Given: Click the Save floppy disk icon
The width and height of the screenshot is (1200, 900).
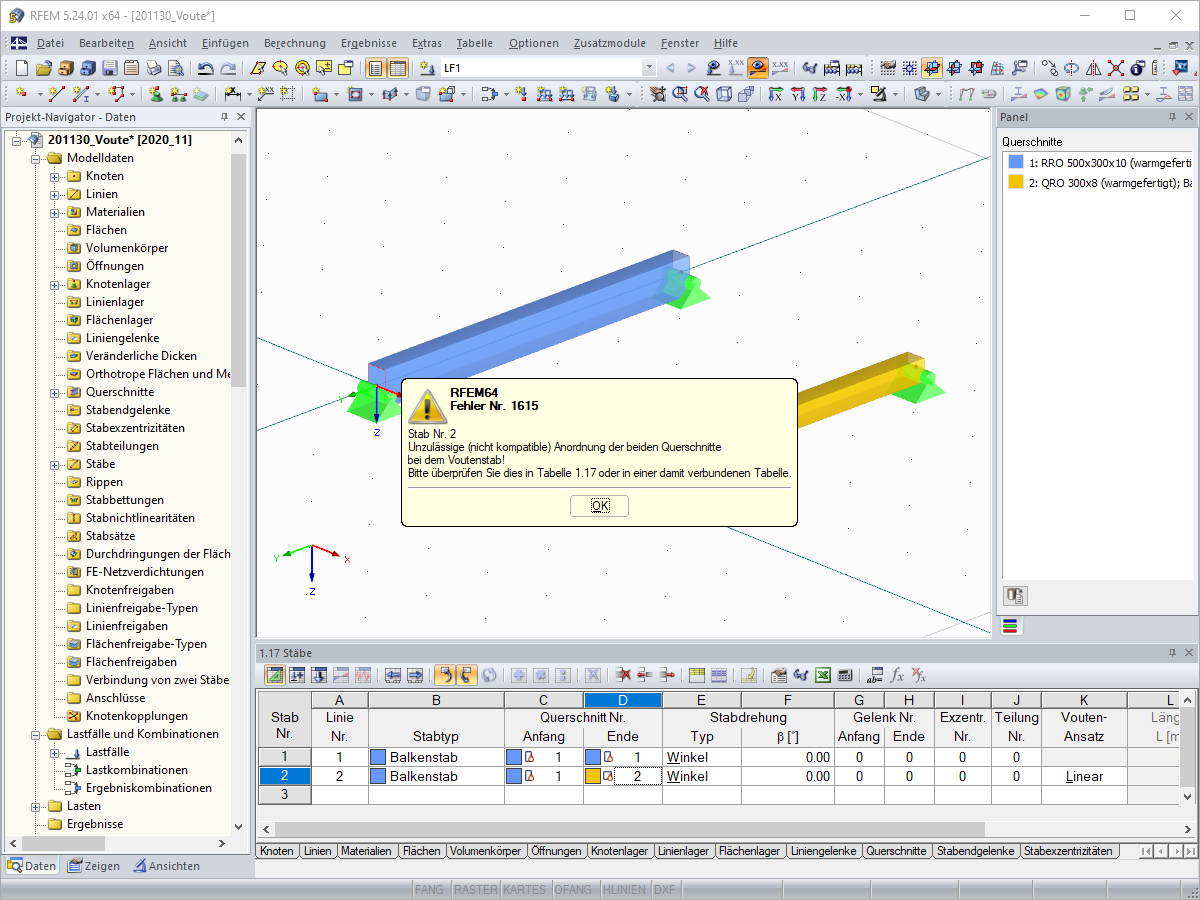Looking at the screenshot, I should (x=109, y=68).
